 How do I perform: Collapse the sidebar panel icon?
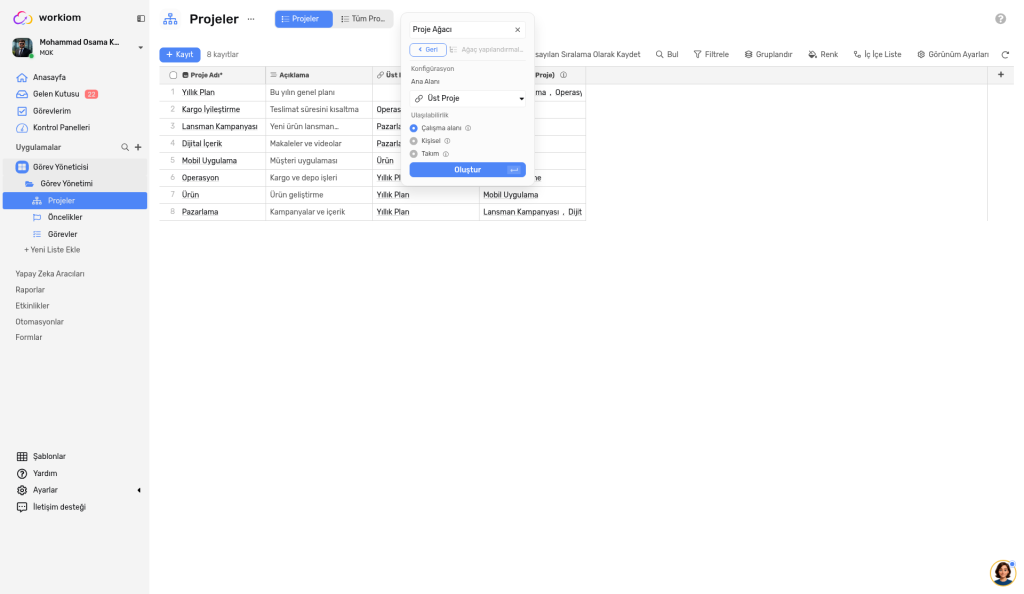pyautogui.click(x=140, y=18)
